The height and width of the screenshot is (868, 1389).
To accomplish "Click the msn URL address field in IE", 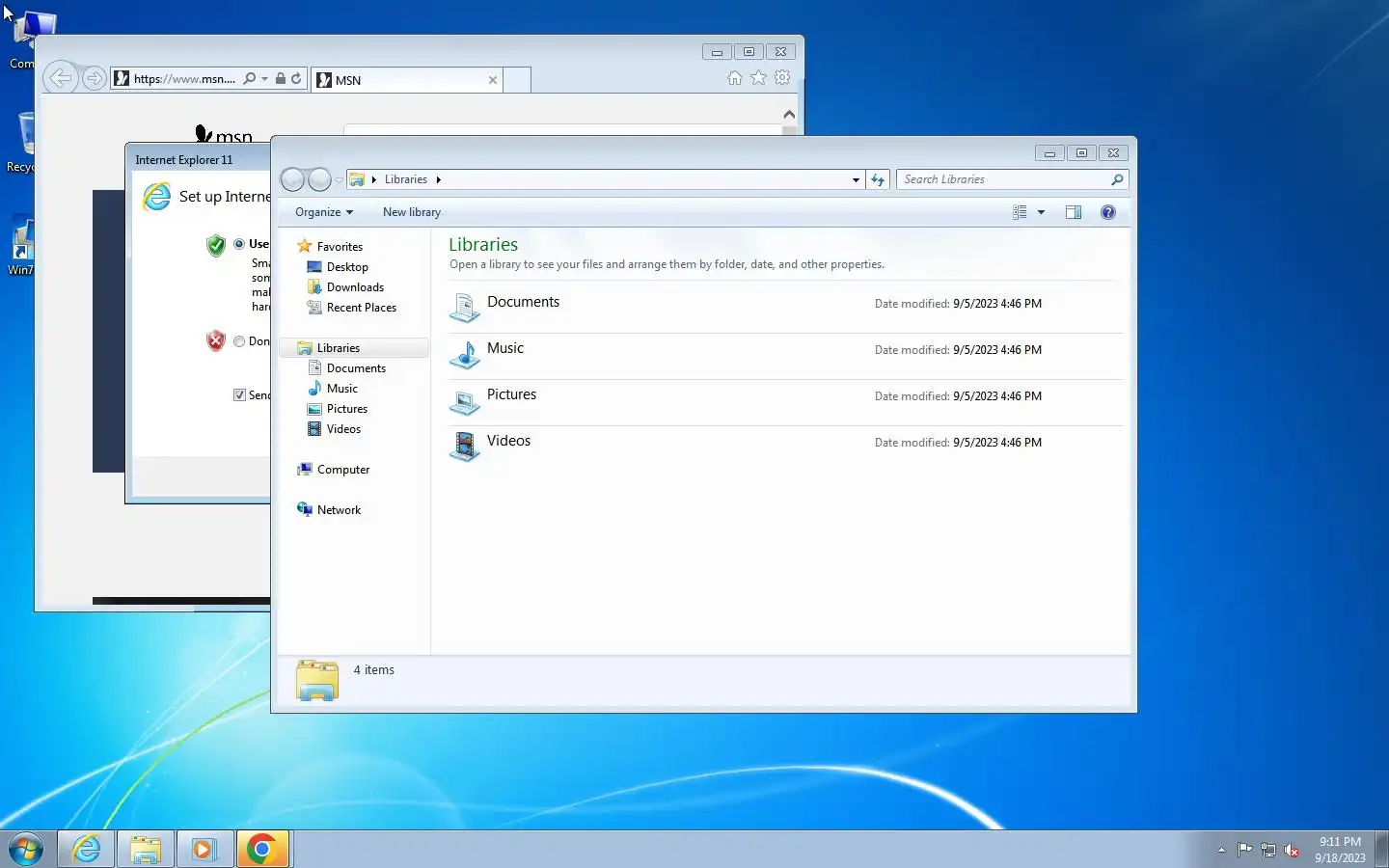I will (183, 79).
